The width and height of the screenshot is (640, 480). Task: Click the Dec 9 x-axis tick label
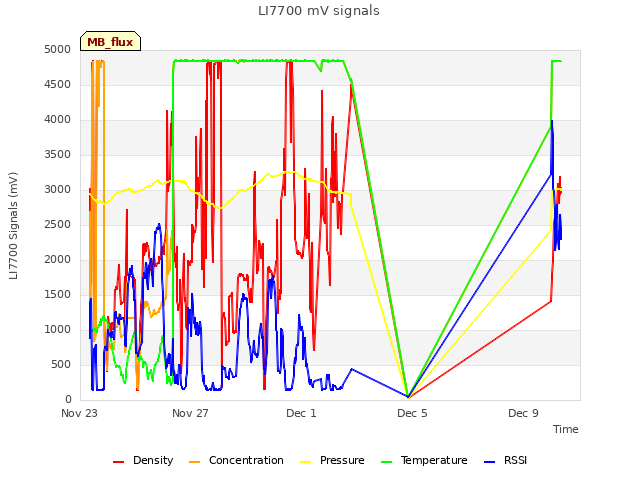523,413
